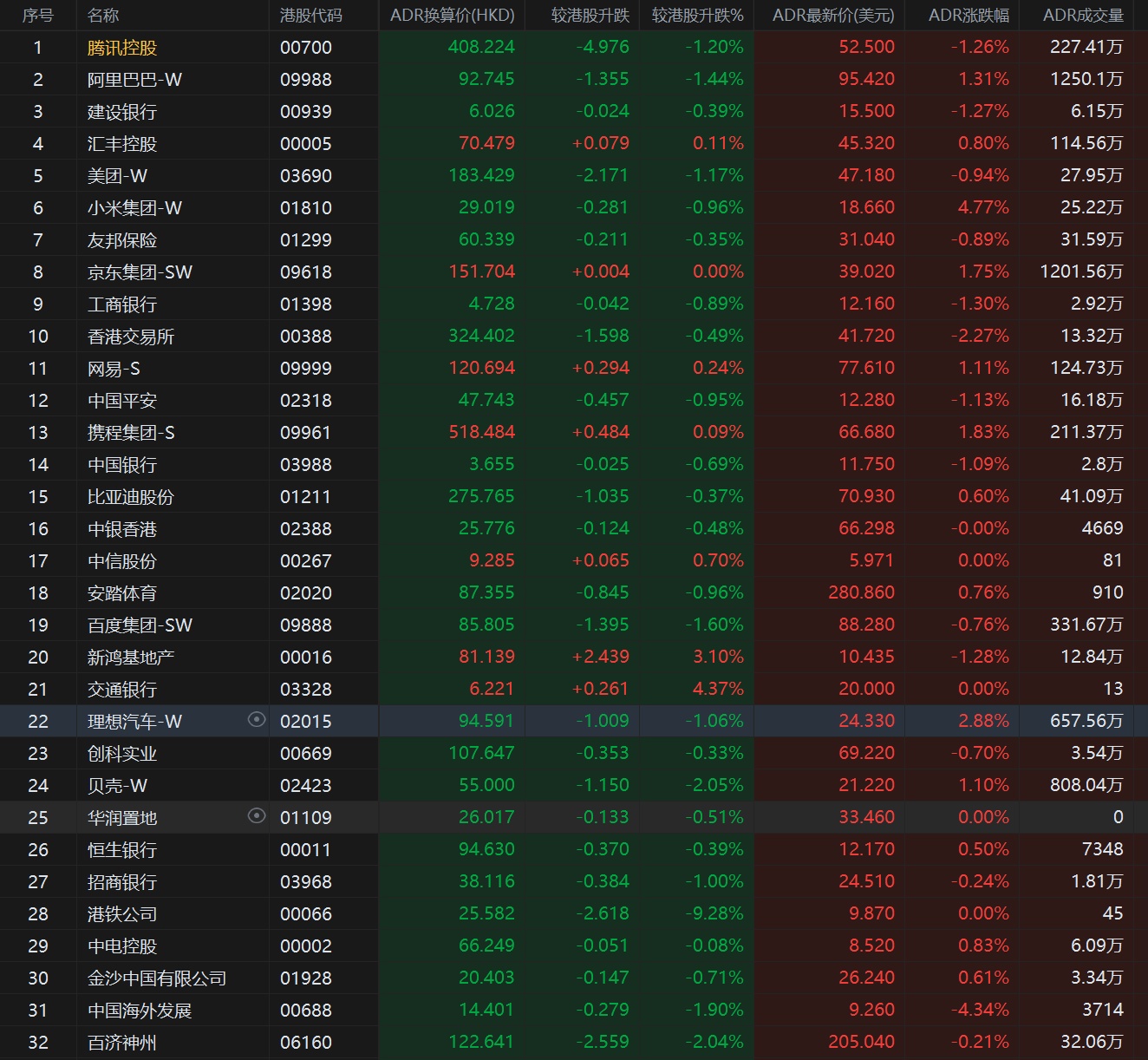Click the converted price 408.224

481,47
